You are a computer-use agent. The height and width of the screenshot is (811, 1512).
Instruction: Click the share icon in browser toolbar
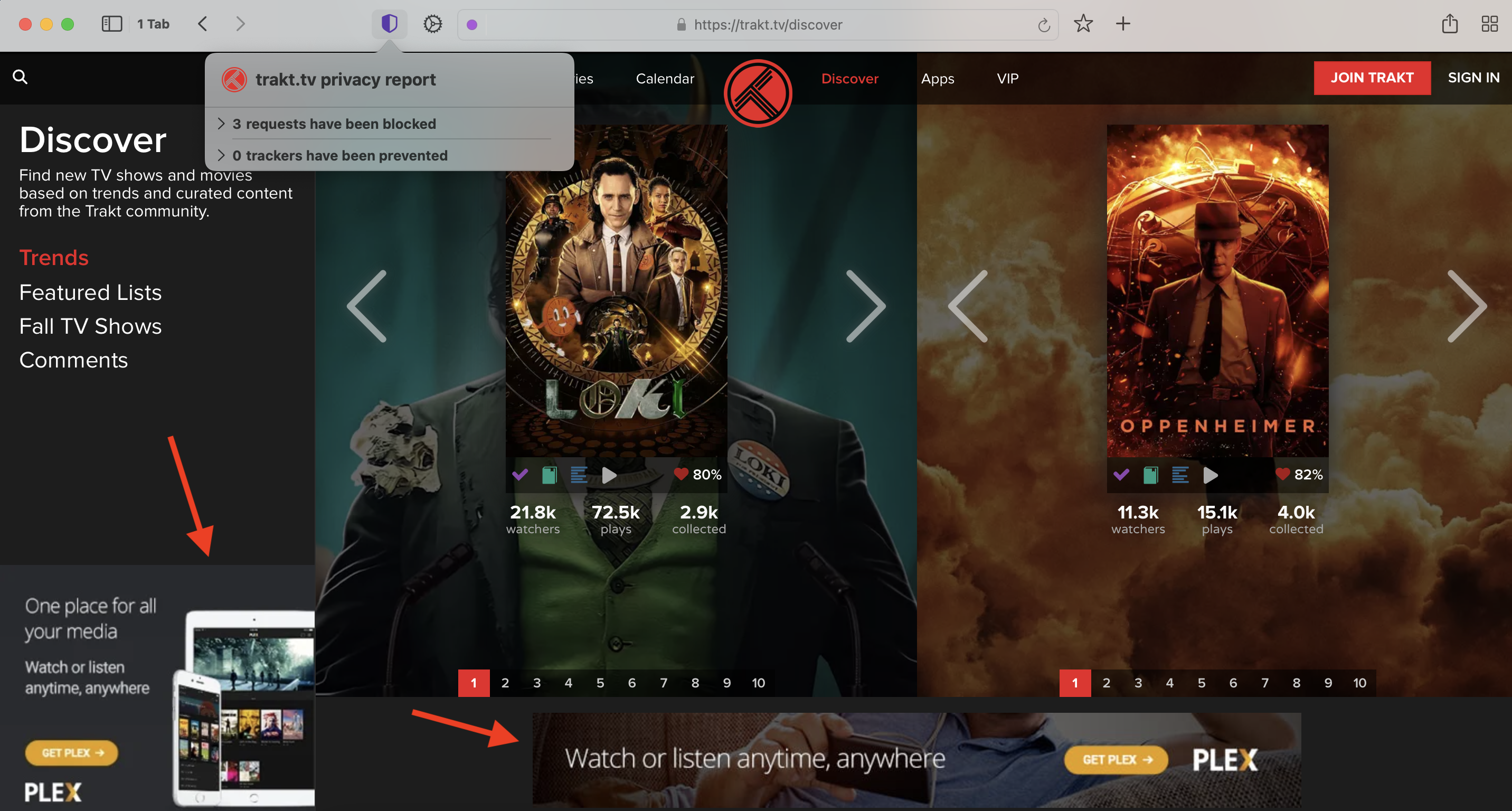[x=1449, y=24]
